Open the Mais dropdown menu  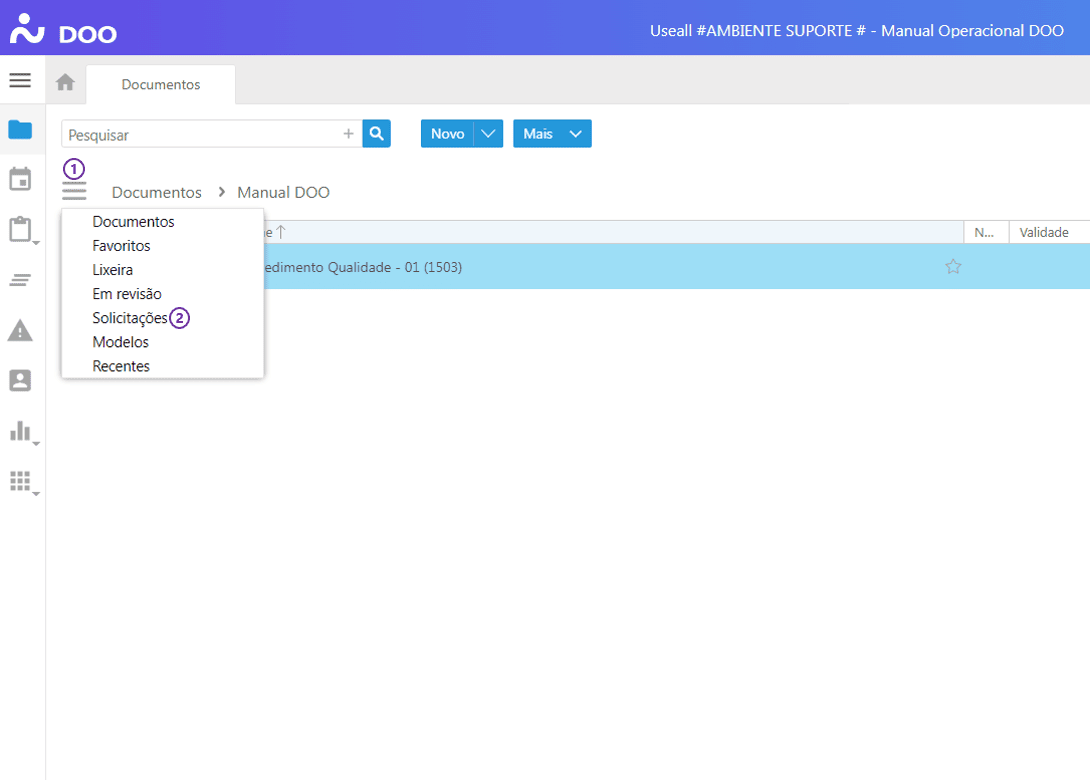pos(552,134)
